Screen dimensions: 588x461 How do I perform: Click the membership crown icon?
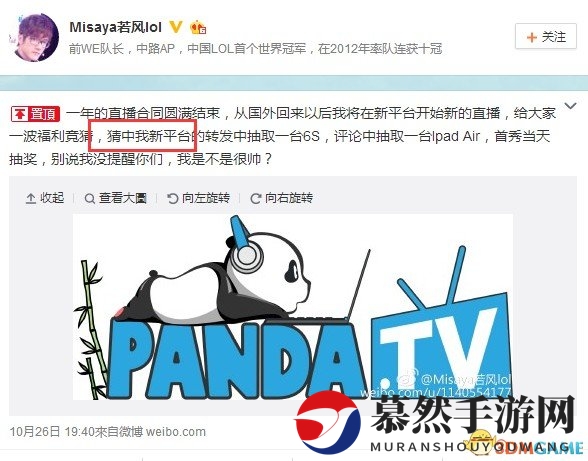pyautogui.click(x=198, y=28)
